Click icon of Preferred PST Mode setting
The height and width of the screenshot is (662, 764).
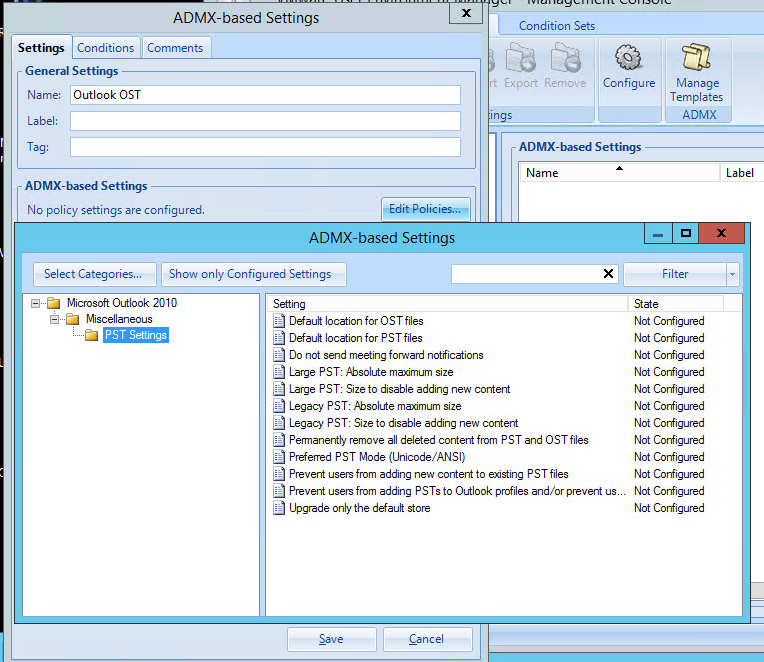pos(279,457)
